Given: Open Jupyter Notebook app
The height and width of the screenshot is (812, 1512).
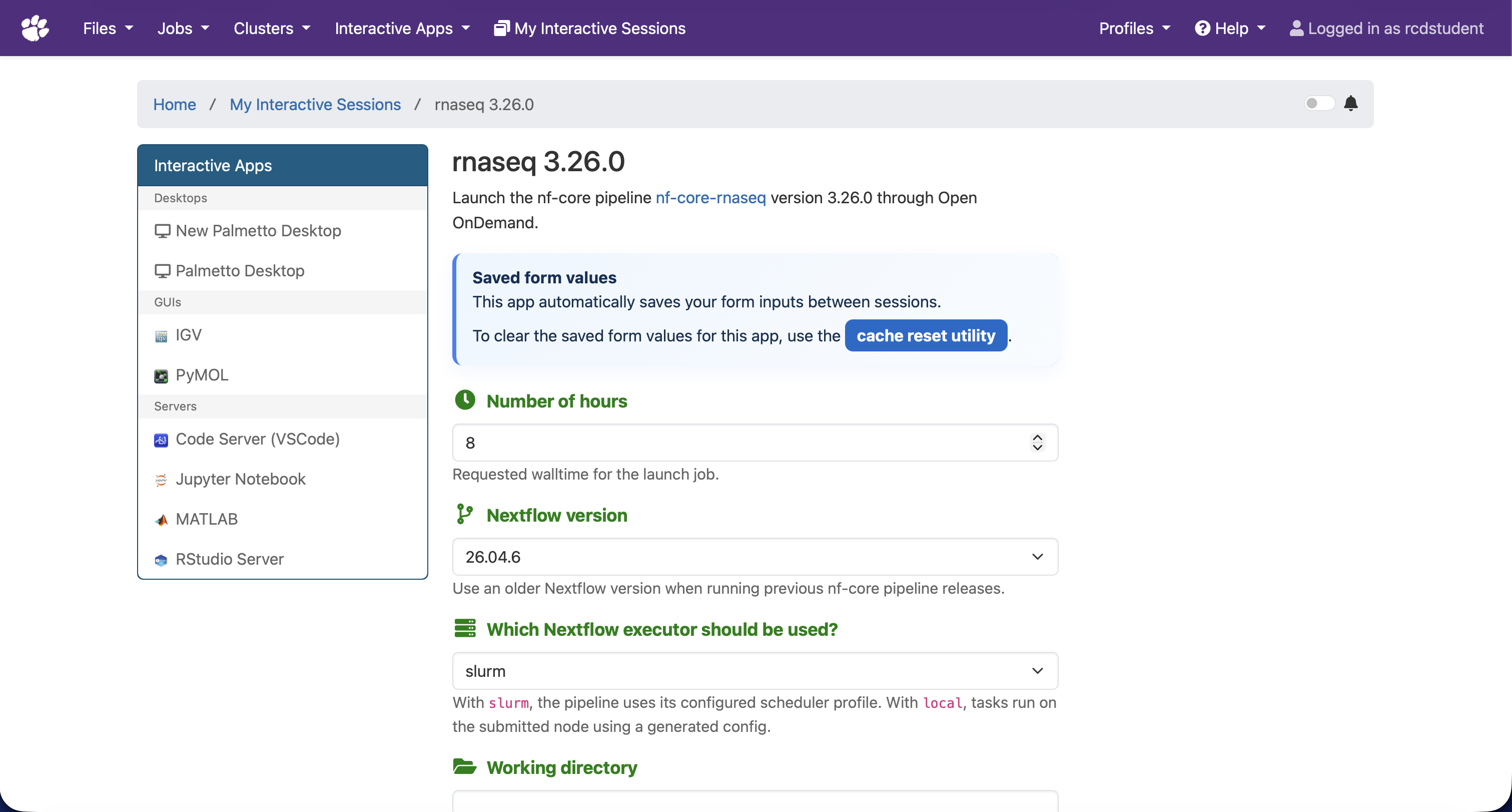Looking at the screenshot, I should [x=282, y=479].
